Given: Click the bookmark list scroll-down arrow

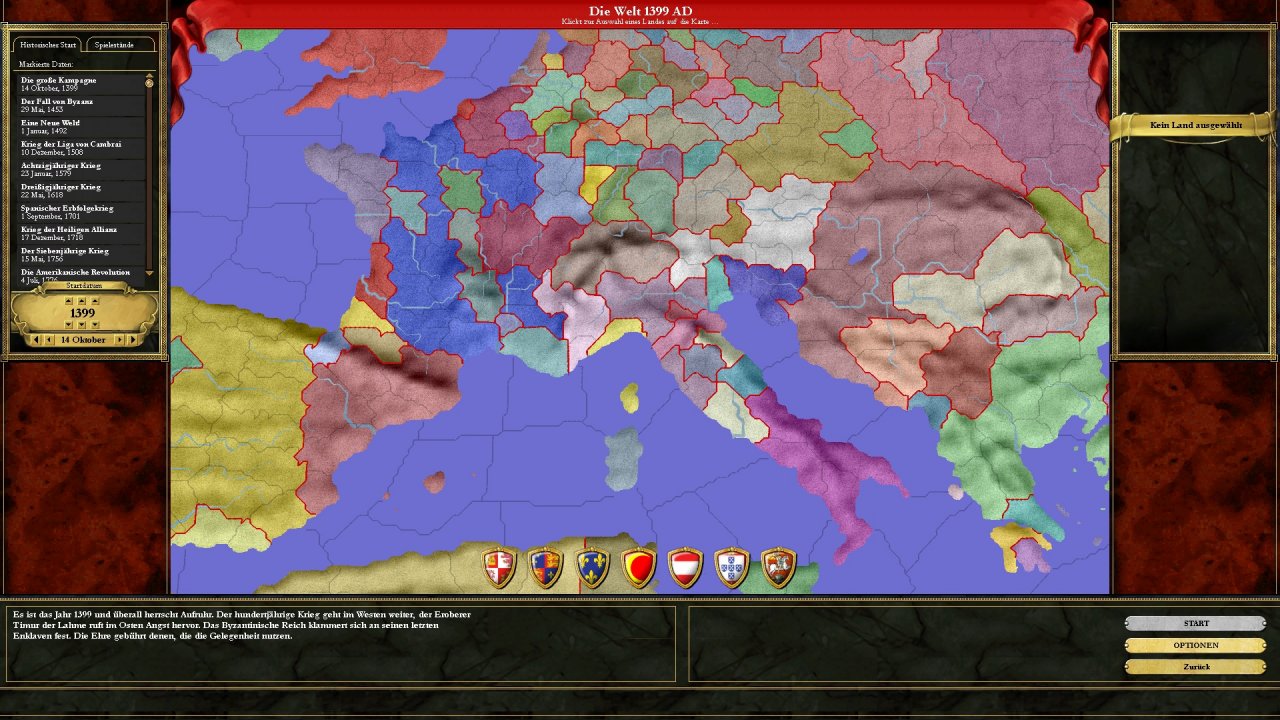Looking at the screenshot, I should (x=150, y=272).
